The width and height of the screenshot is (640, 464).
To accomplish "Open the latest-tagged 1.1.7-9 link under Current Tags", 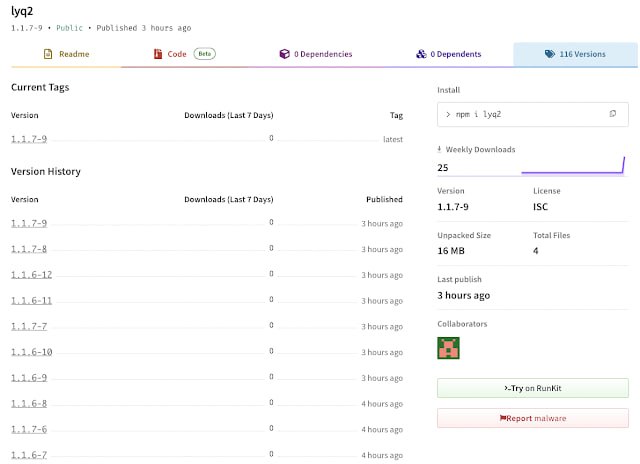I will 29,139.
